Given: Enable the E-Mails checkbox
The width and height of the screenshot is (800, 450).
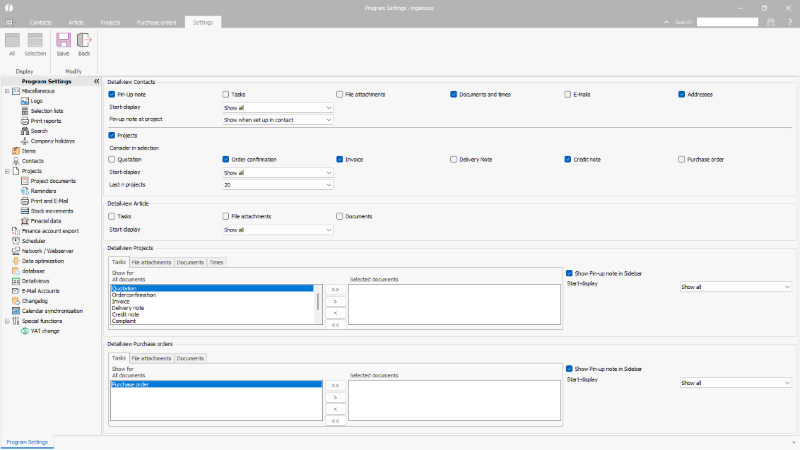Looking at the screenshot, I should coord(568,94).
